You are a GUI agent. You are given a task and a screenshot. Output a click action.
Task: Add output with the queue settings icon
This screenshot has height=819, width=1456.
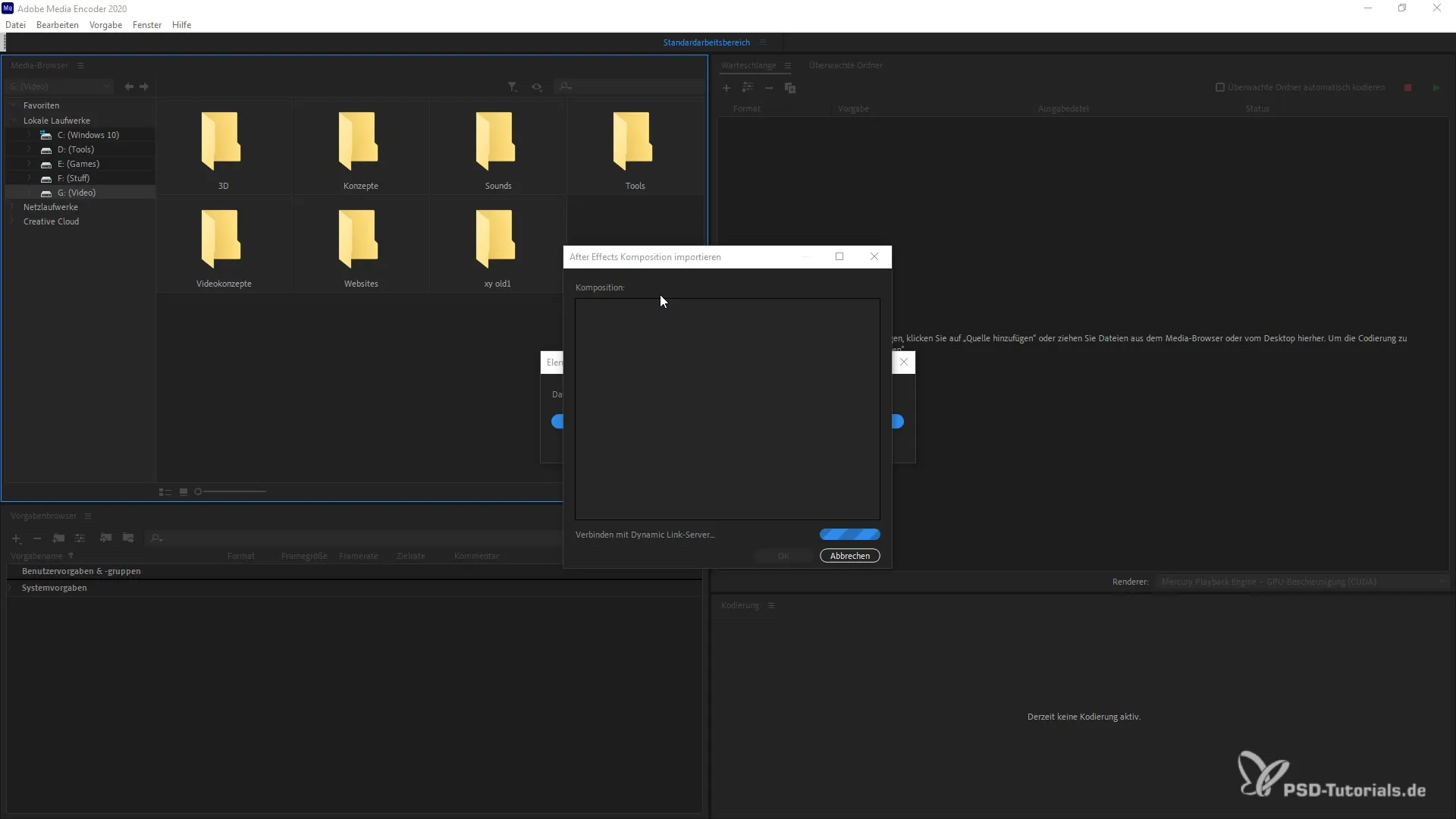coord(748,88)
